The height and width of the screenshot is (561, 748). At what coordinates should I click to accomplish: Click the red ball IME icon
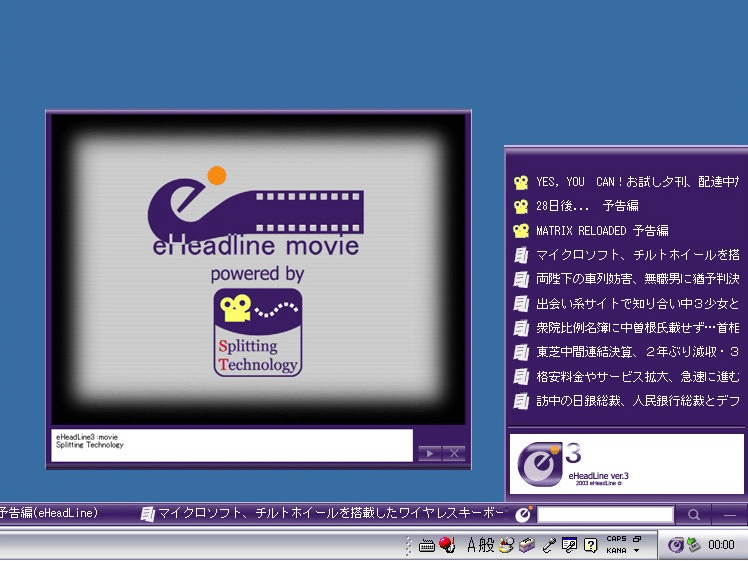[x=447, y=544]
